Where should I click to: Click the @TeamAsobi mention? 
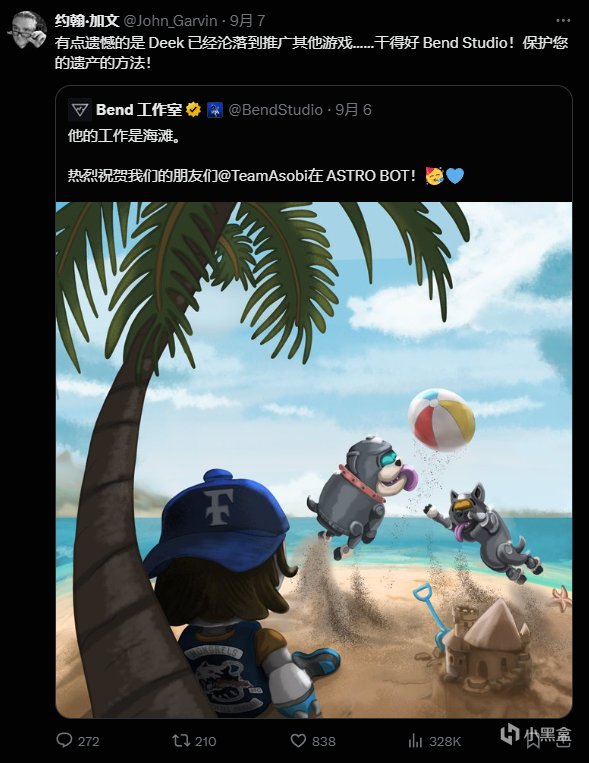[x=263, y=175]
